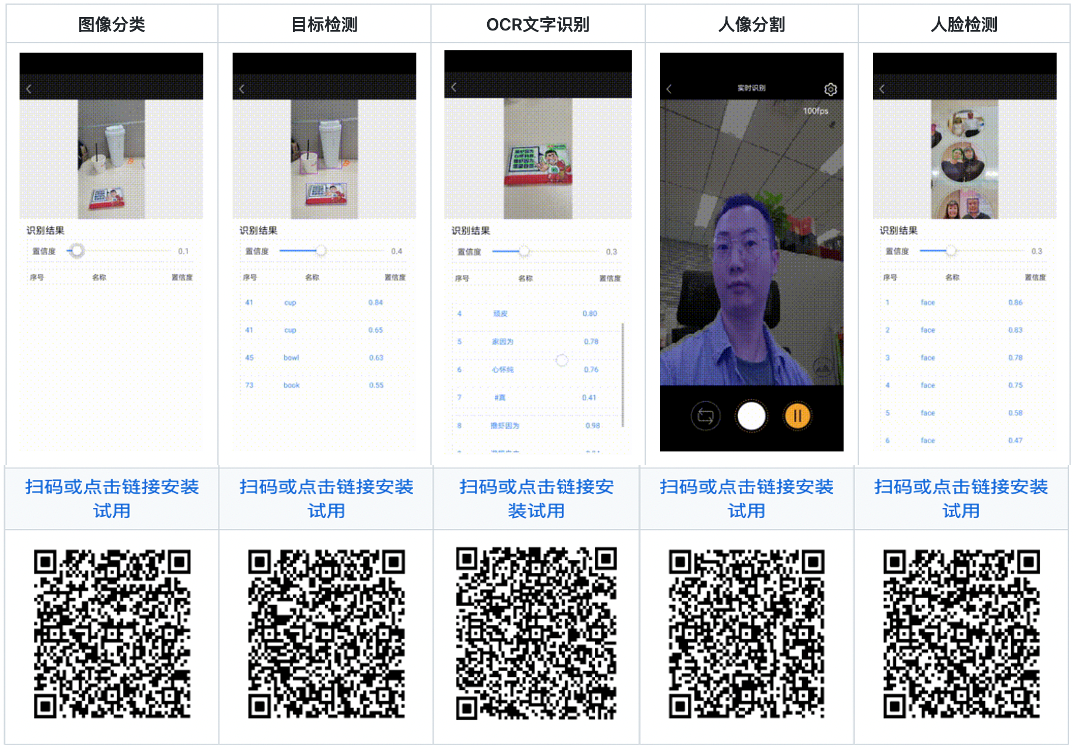Select the book row with 0.55
This screenshot has width=1076, height=752.
click(x=324, y=385)
